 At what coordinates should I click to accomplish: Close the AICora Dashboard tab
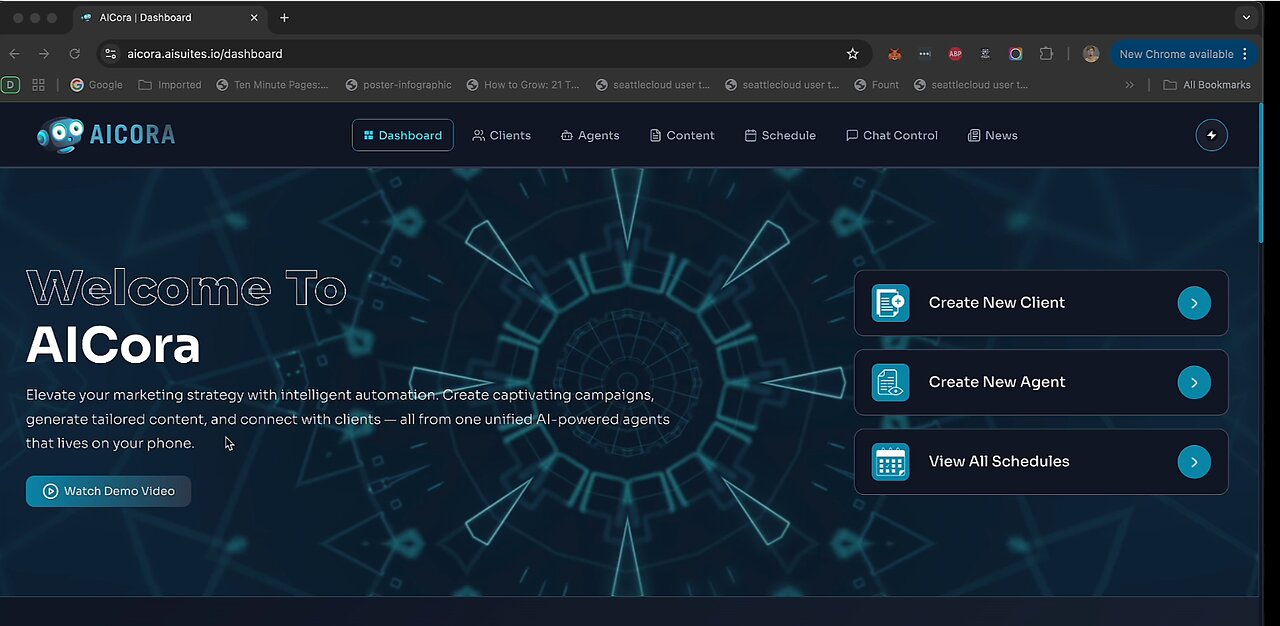(254, 18)
